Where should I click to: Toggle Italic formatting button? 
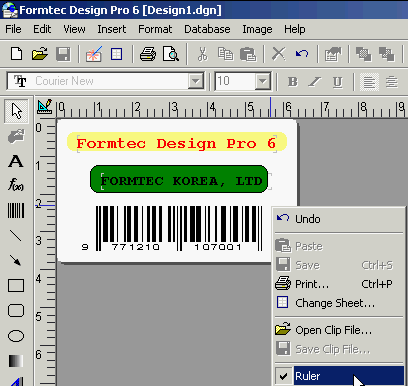pos(315,81)
